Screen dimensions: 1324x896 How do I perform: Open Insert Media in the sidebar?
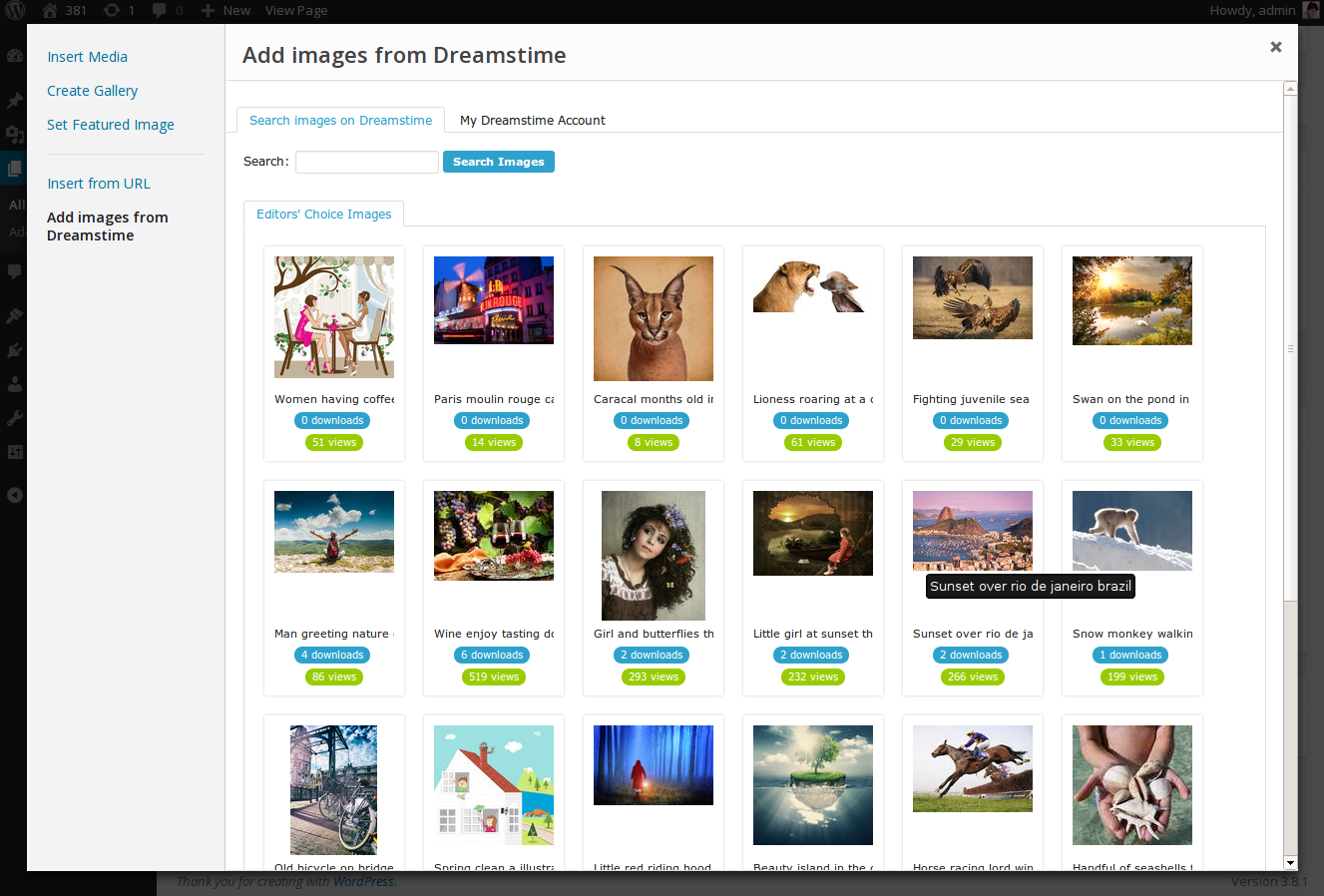87,57
